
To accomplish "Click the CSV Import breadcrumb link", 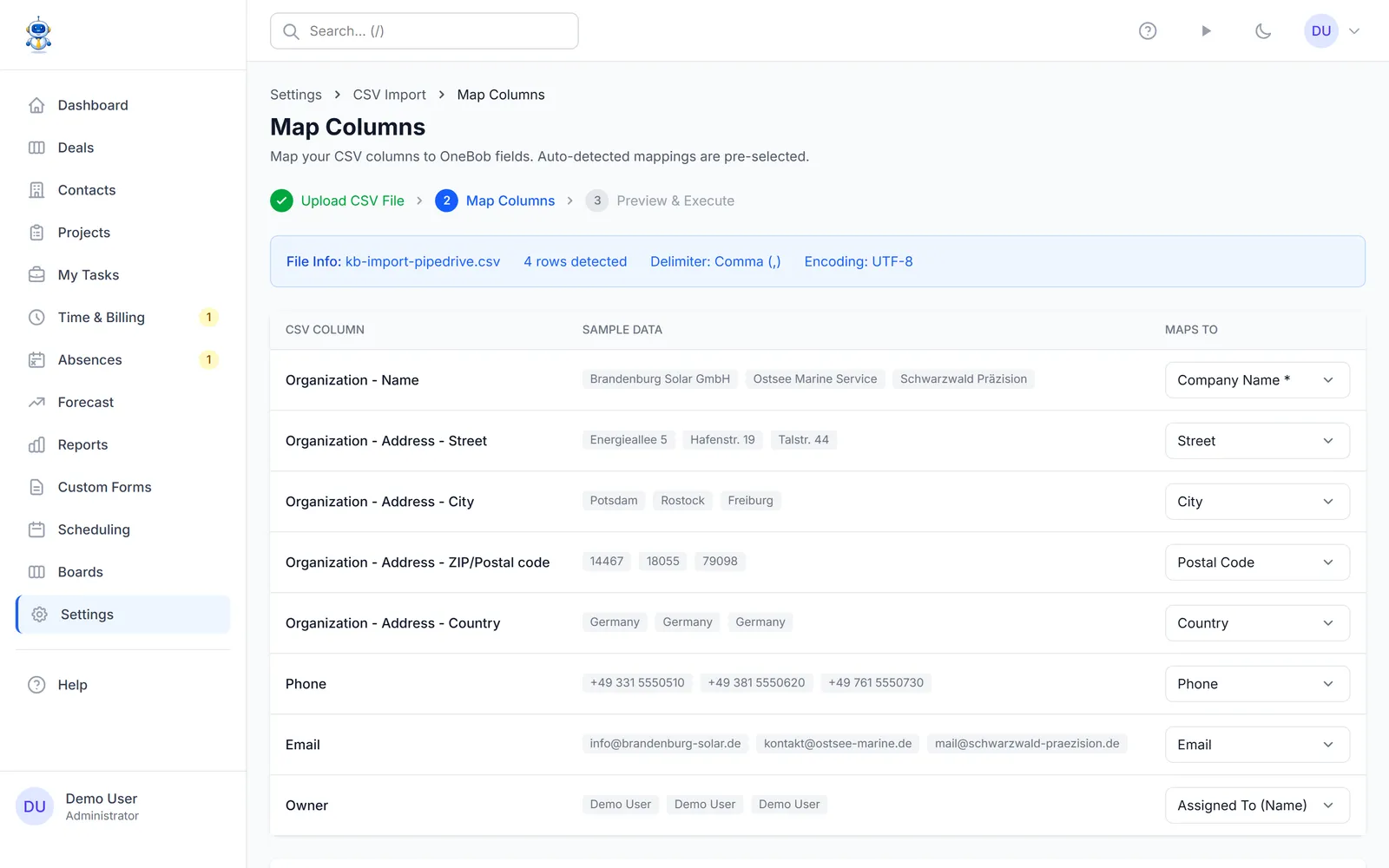I will pos(390,95).
